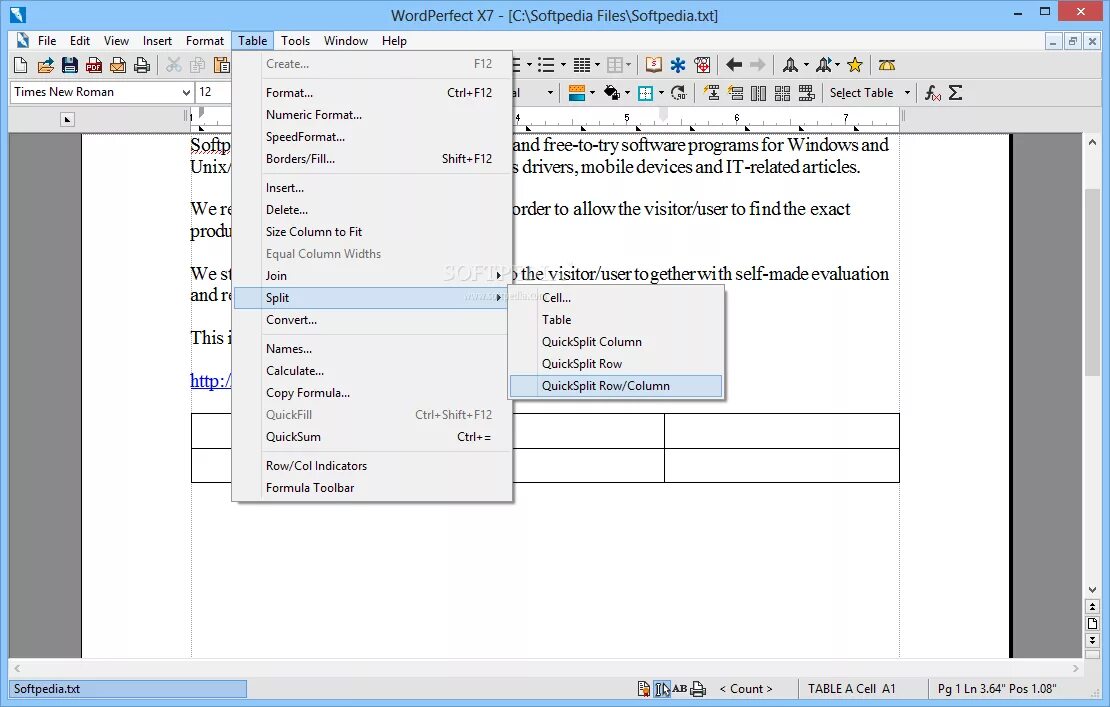Print the document from toolbar

pos(142,65)
